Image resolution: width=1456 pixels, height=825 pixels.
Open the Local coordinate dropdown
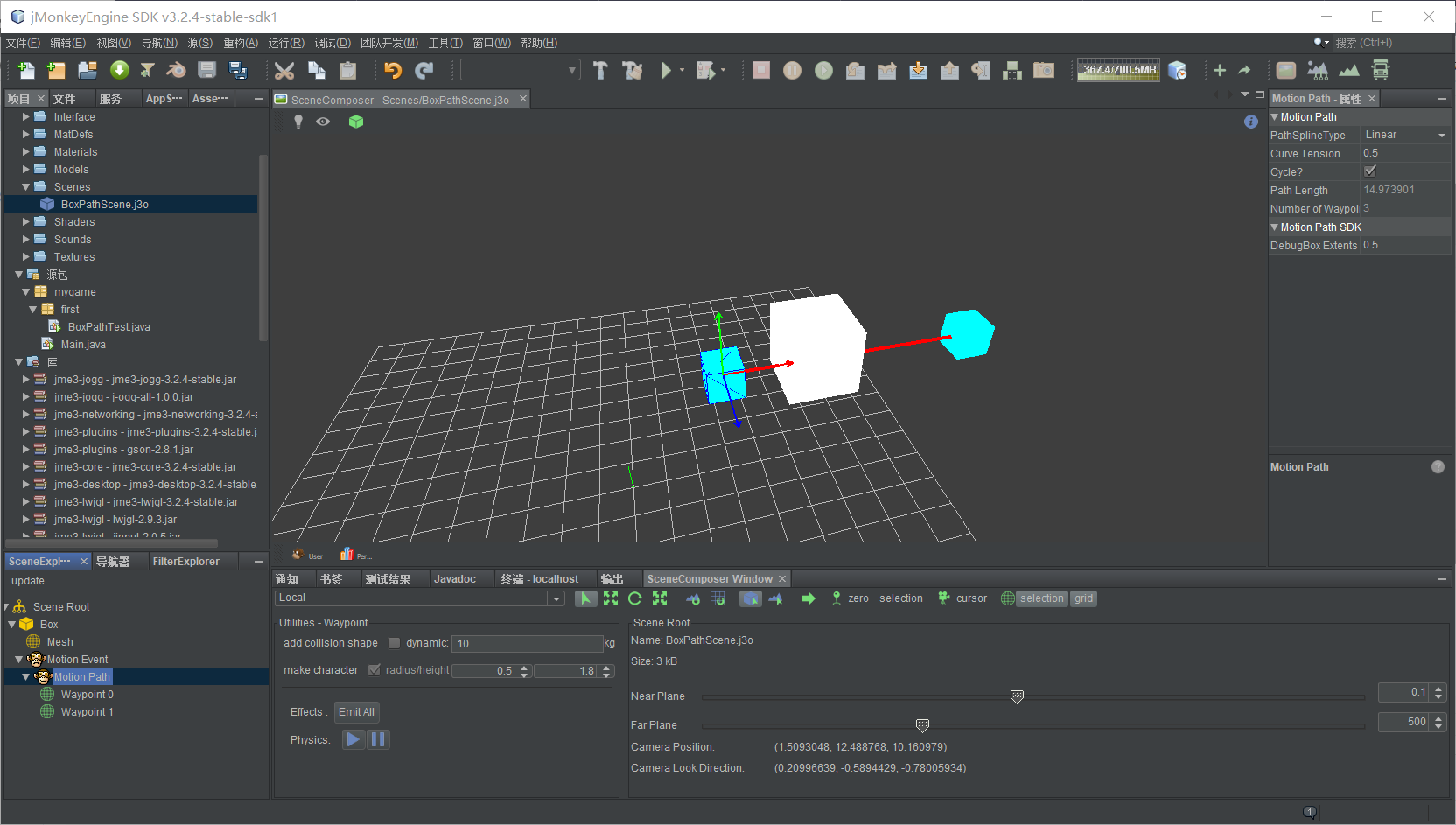(x=420, y=598)
